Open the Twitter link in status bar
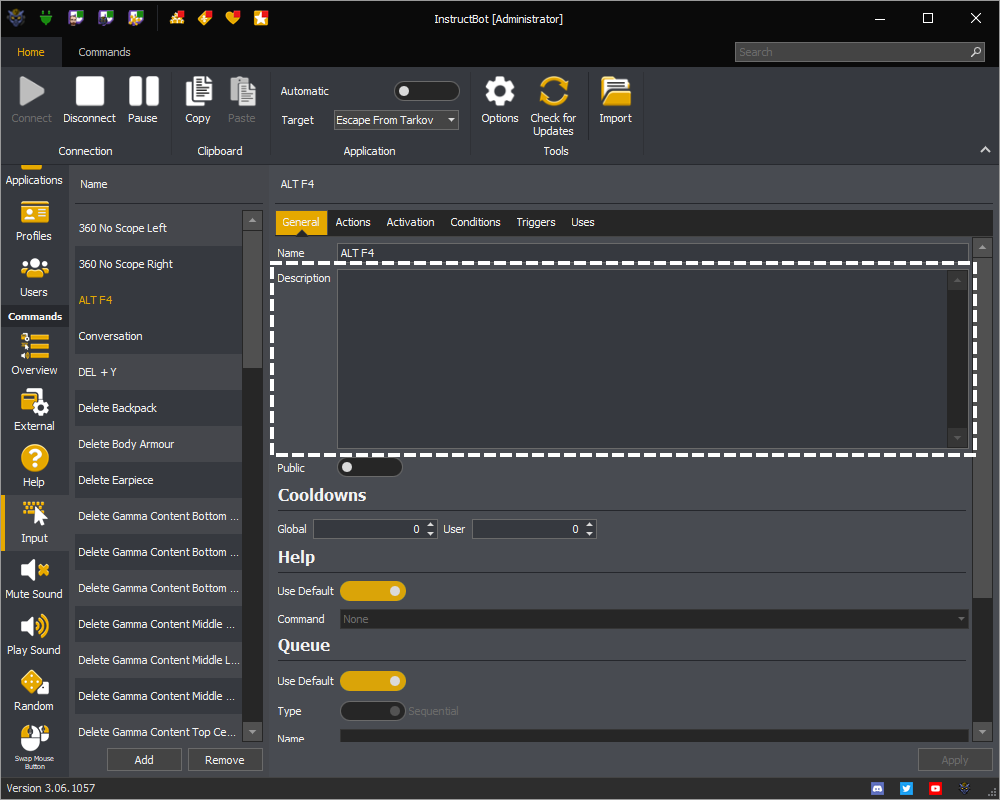The image size is (1000, 800). pos(906,789)
